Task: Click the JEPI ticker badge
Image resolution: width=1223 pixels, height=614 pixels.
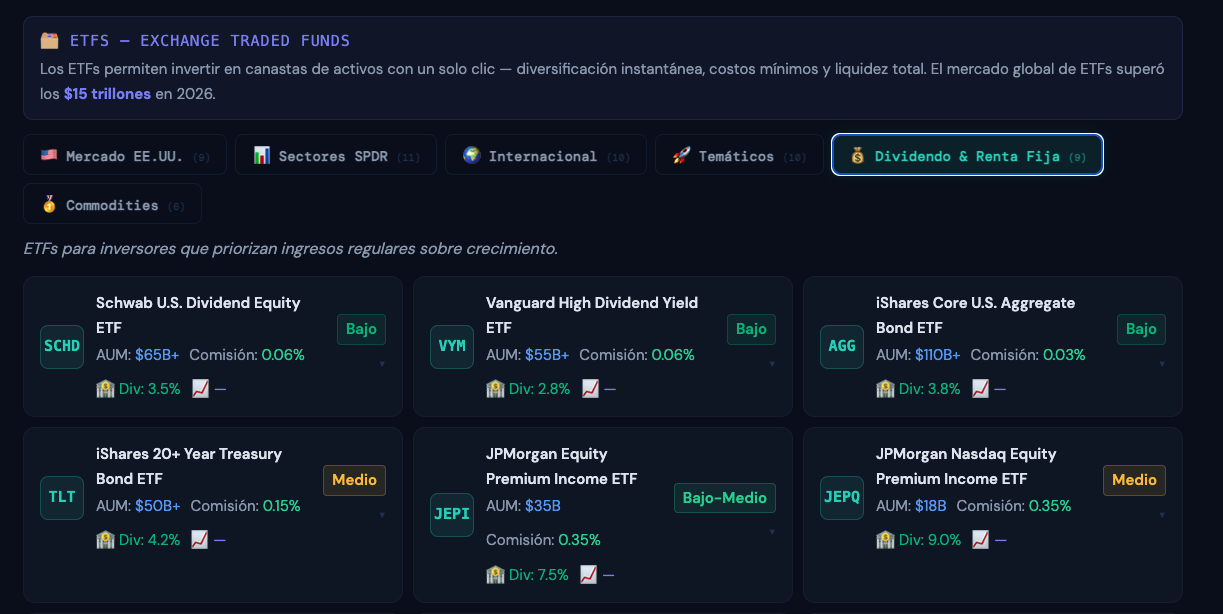Action: click(452, 515)
